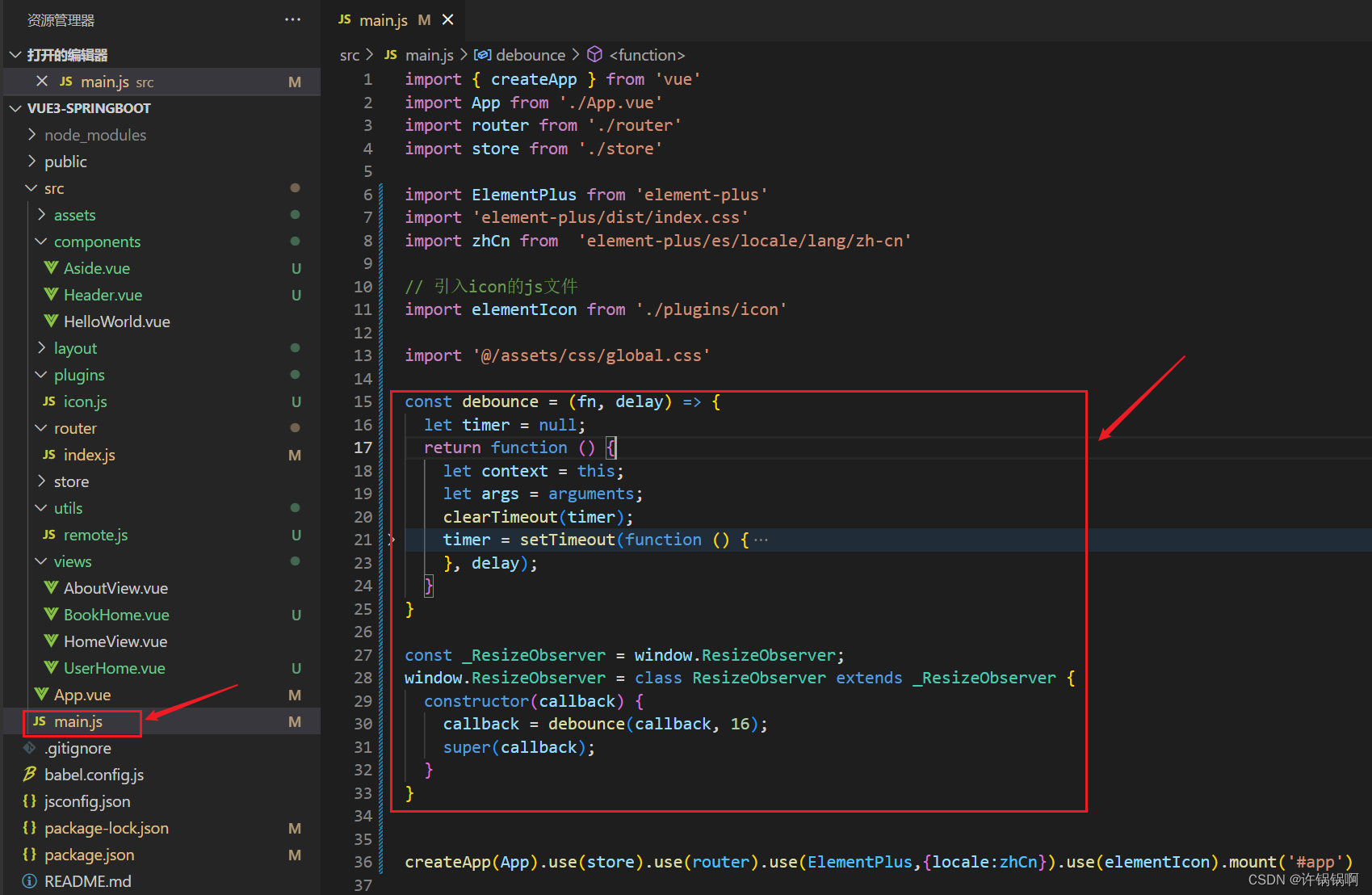Open HomeView.vue via its Vue icon
1372x895 pixels.
pyautogui.click(x=52, y=641)
